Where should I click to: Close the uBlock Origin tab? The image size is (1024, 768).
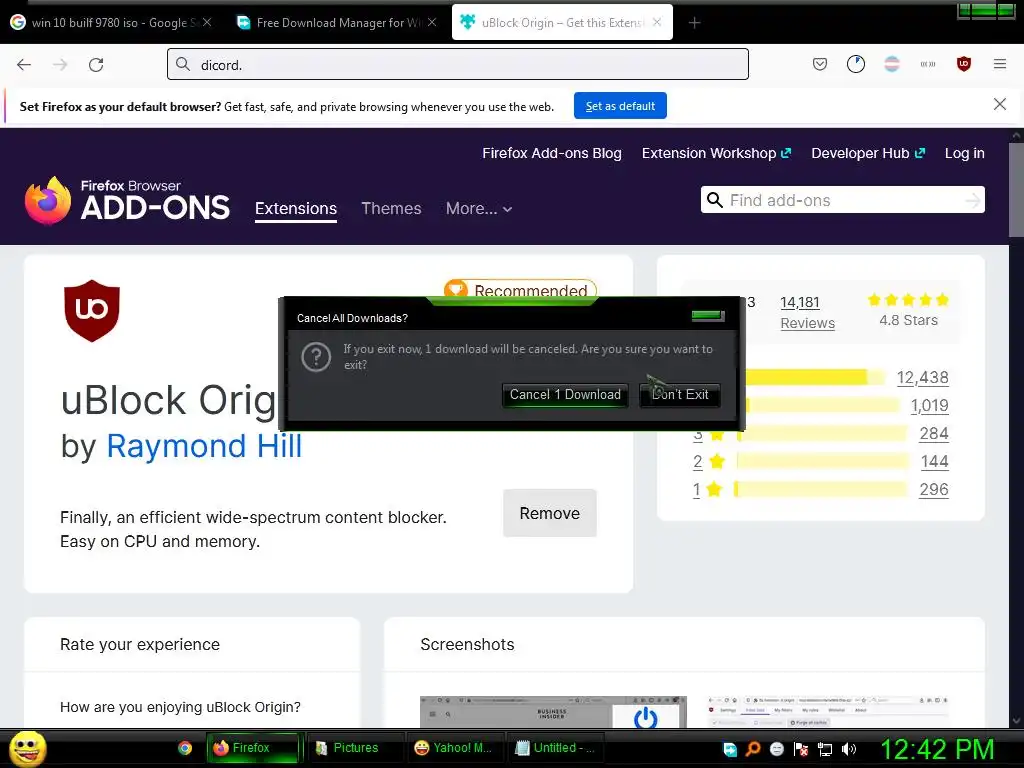click(657, 22)
